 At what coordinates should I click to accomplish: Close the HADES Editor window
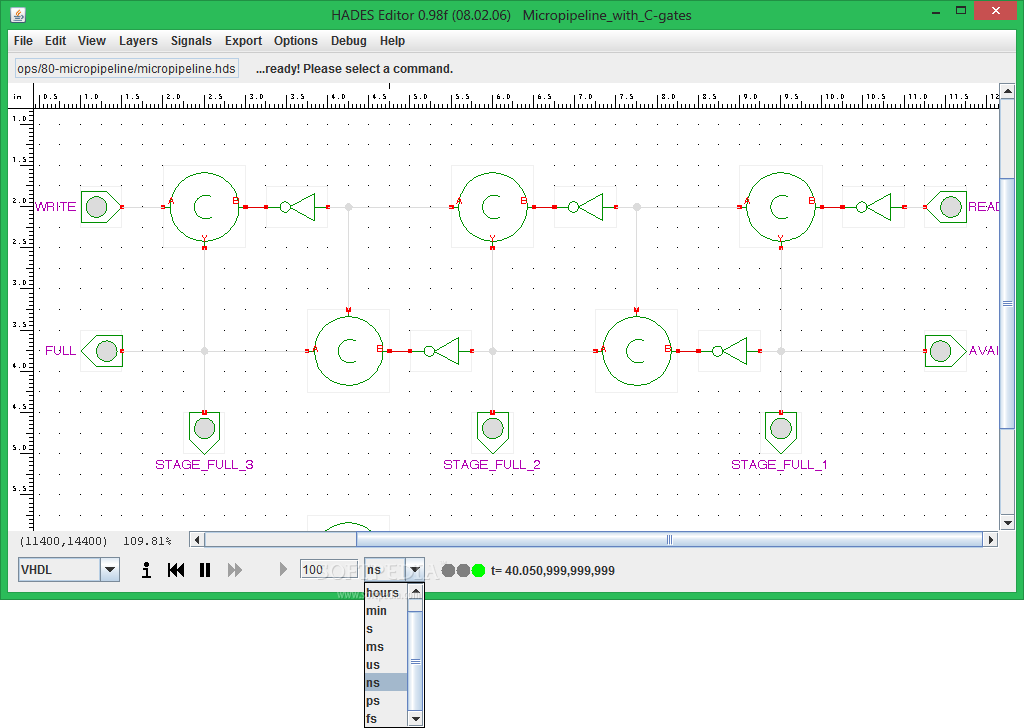pos(995,10)
